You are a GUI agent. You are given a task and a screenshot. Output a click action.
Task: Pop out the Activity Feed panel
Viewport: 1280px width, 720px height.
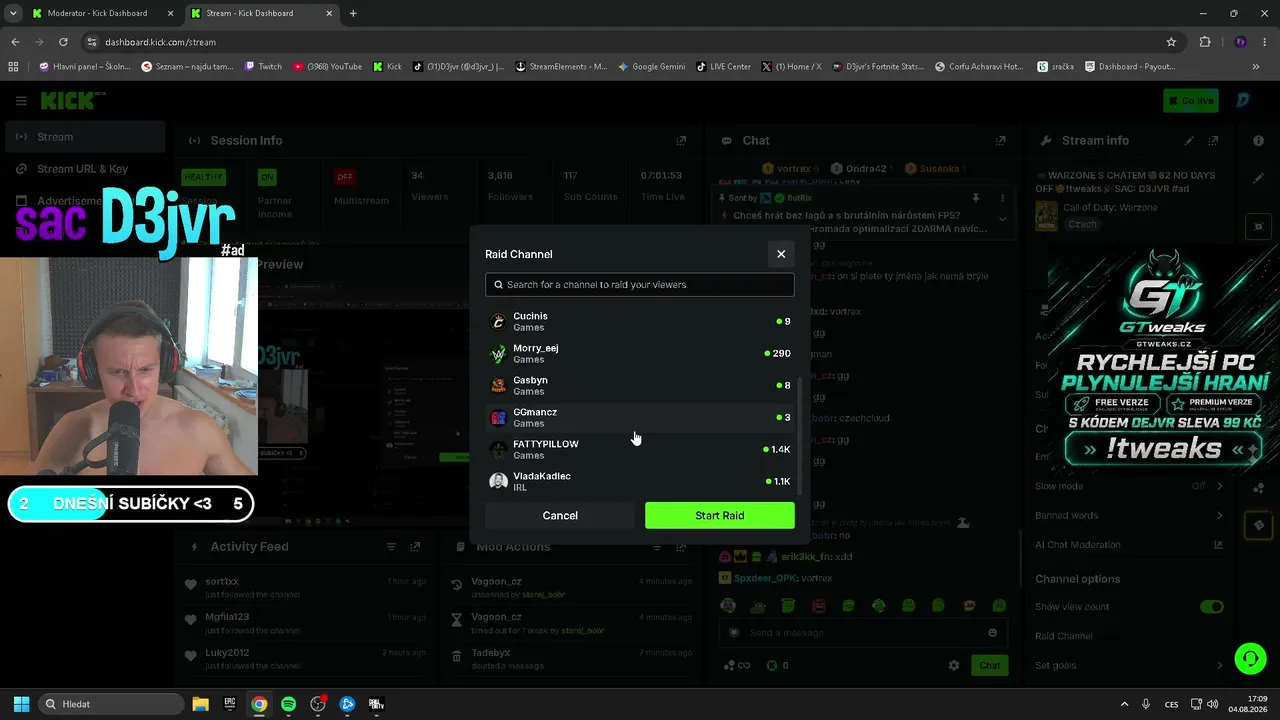tap(415, 547)
